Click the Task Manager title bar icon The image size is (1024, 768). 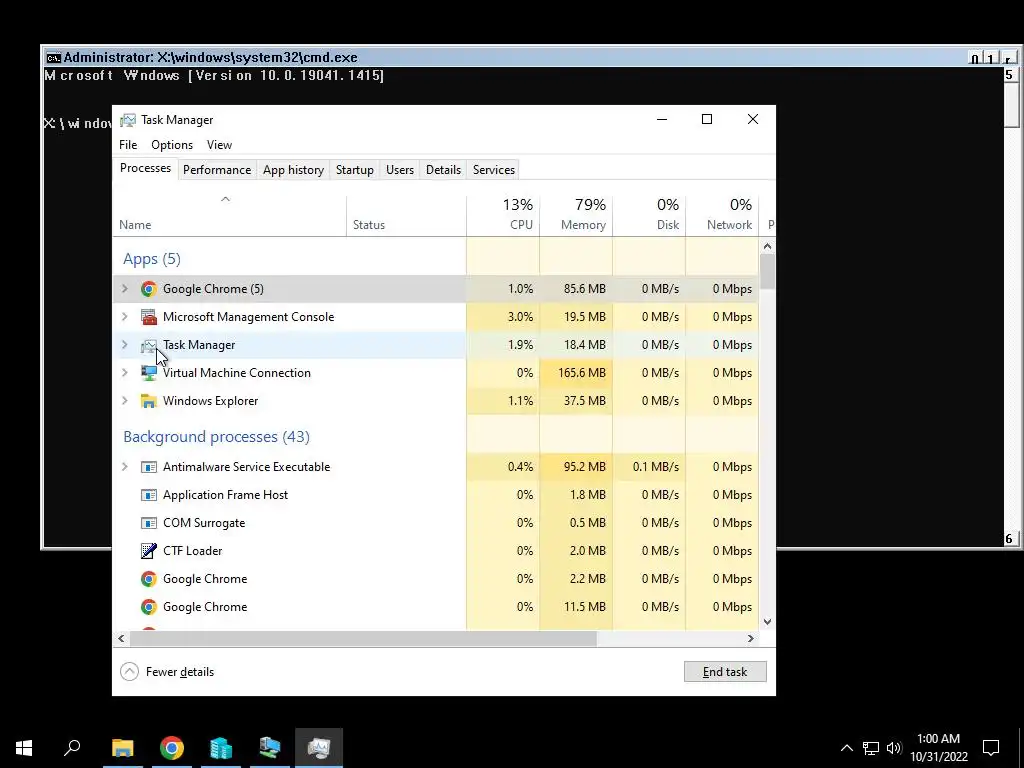click(128, 120)
